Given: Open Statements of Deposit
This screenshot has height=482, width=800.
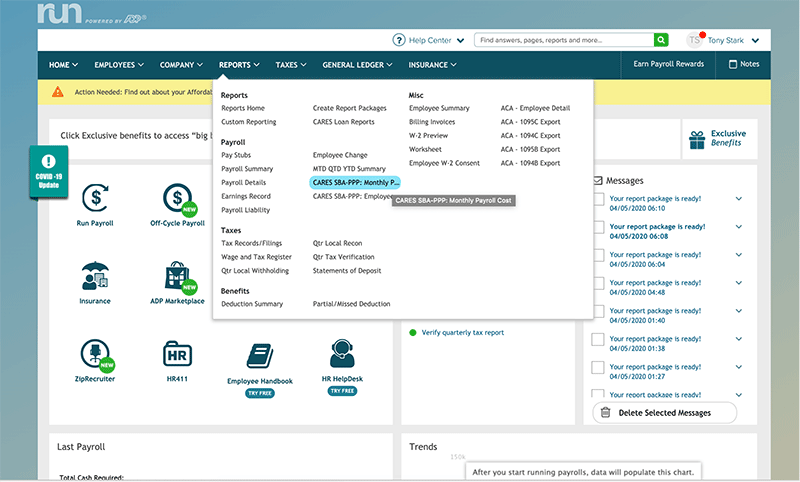Looking at the screenshot, I should (346, 271).
